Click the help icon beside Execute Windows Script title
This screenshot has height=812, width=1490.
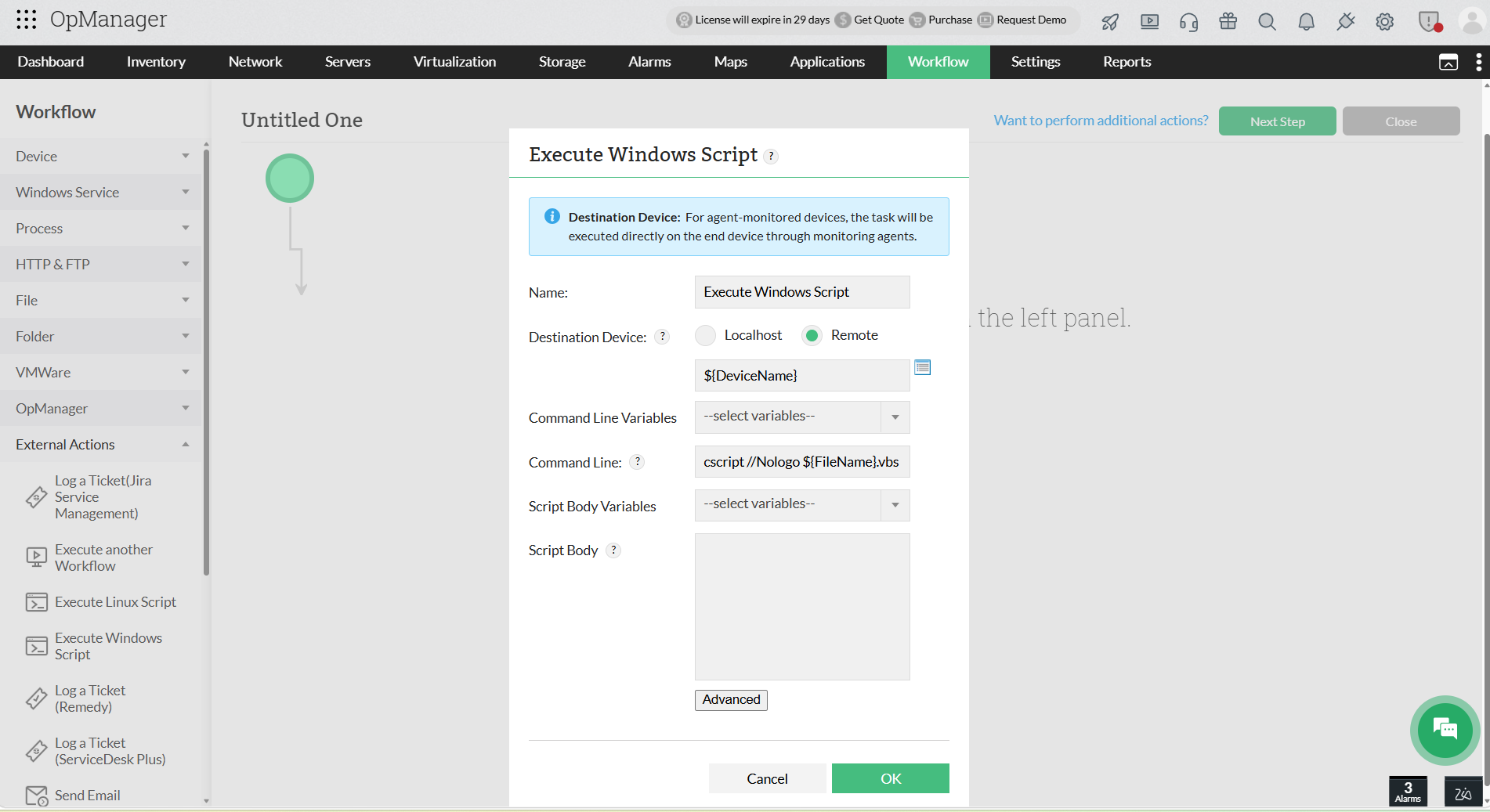[771, 156]
